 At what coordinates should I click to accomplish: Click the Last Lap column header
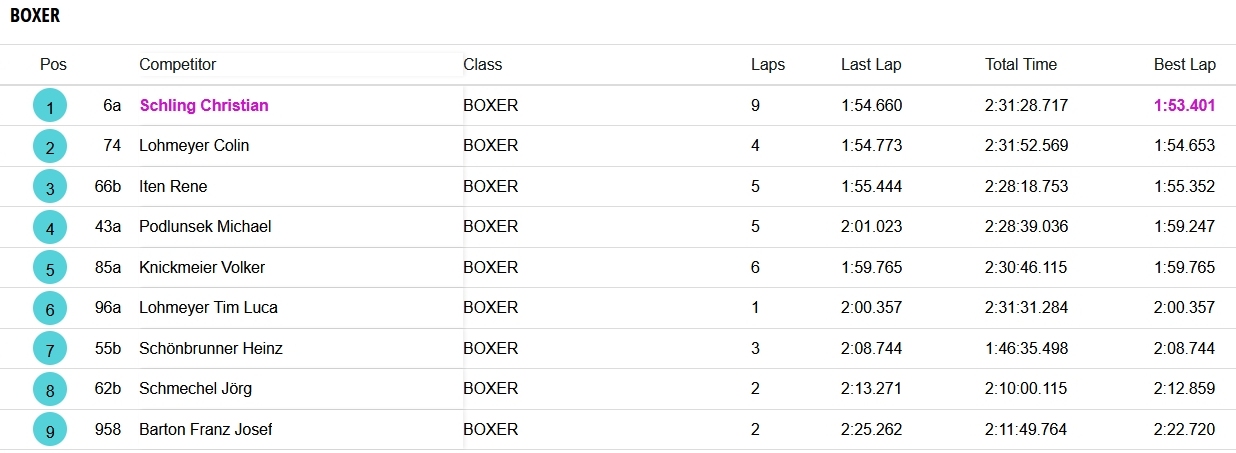pos(870,65)
